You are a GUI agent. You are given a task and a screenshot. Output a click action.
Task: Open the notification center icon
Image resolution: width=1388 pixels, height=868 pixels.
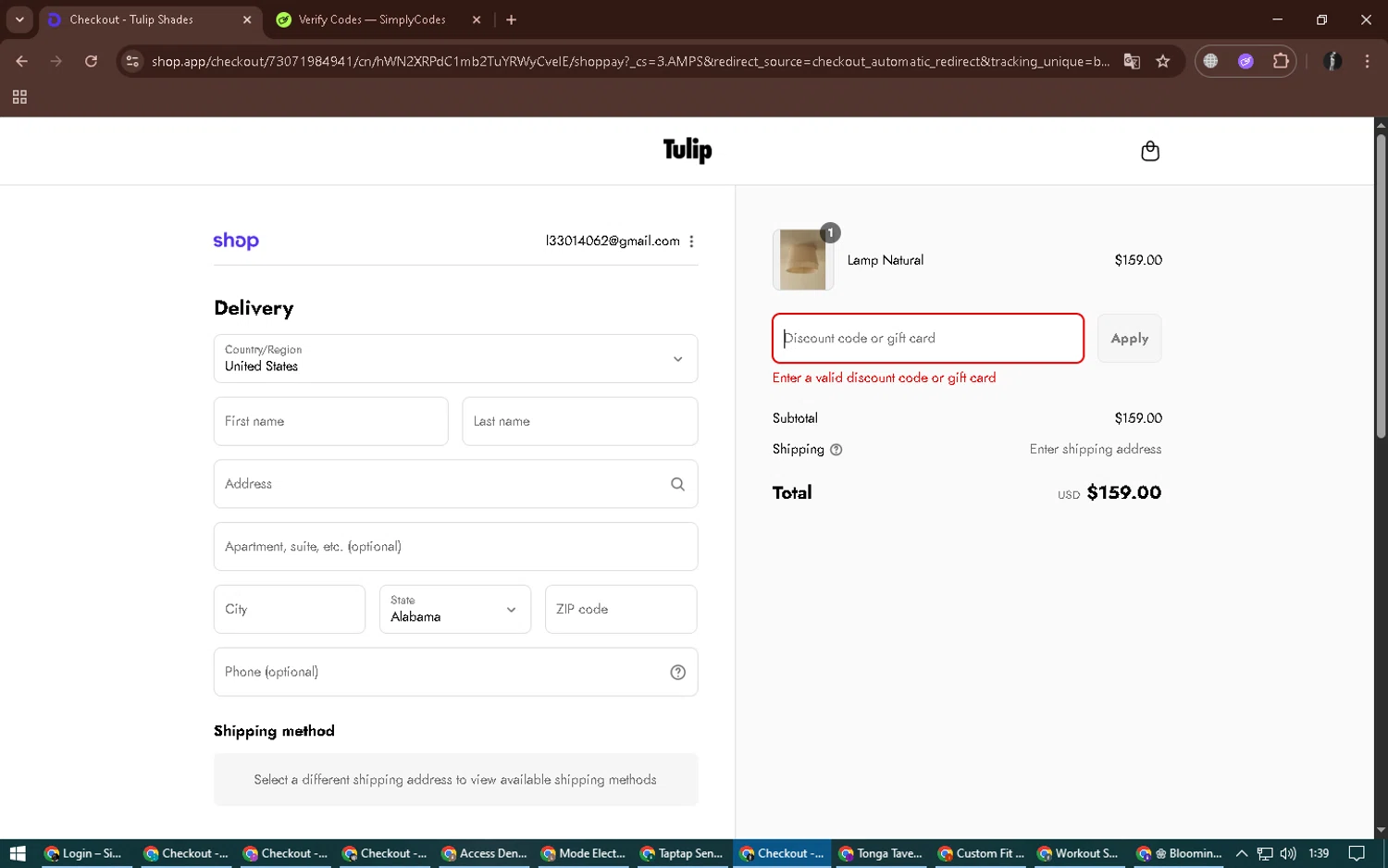1357,853
